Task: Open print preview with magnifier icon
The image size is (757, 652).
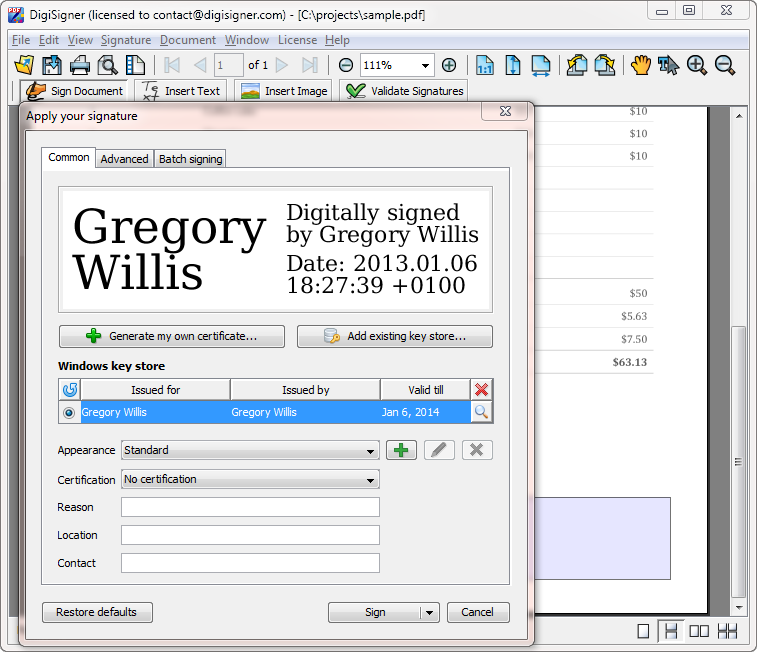Action: click(x=107, y=65)
